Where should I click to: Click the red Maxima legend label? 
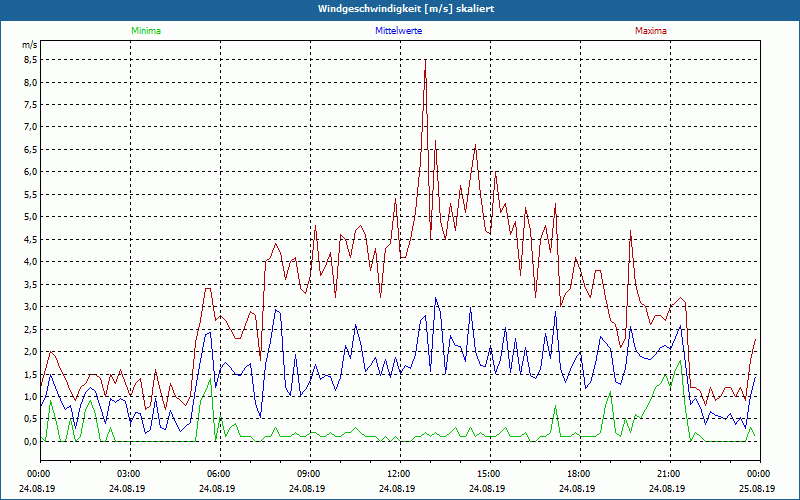tap(651, 31)
